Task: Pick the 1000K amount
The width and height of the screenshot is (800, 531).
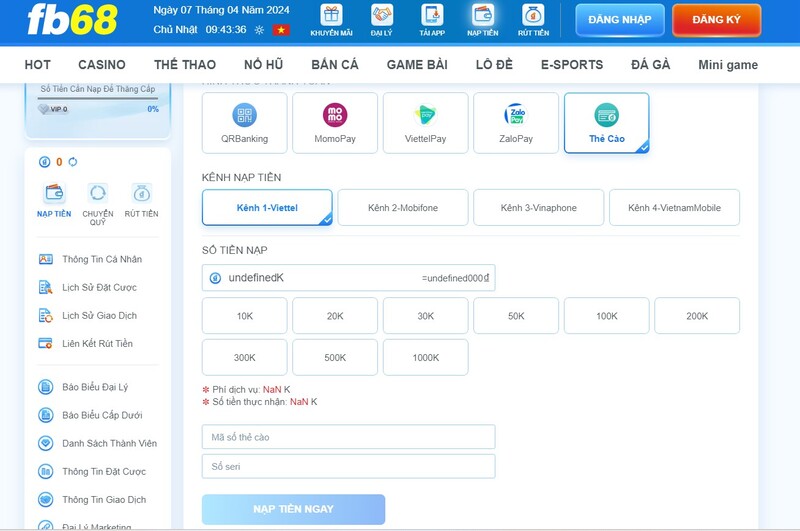Action: click(x=426, y=358)
